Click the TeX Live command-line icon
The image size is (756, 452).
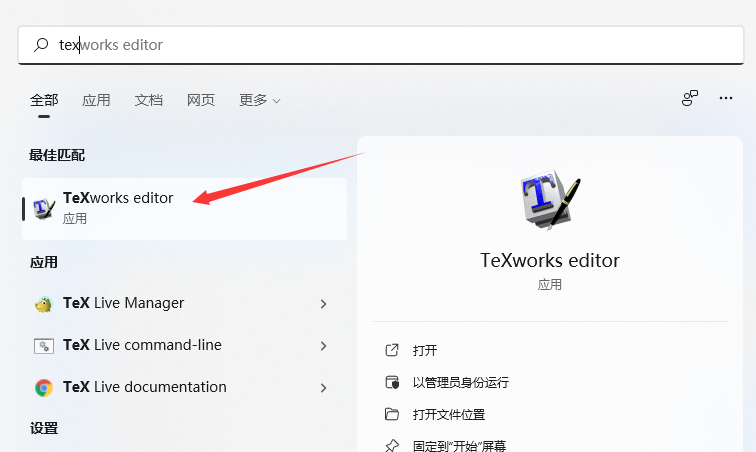[x=43, y=346]
